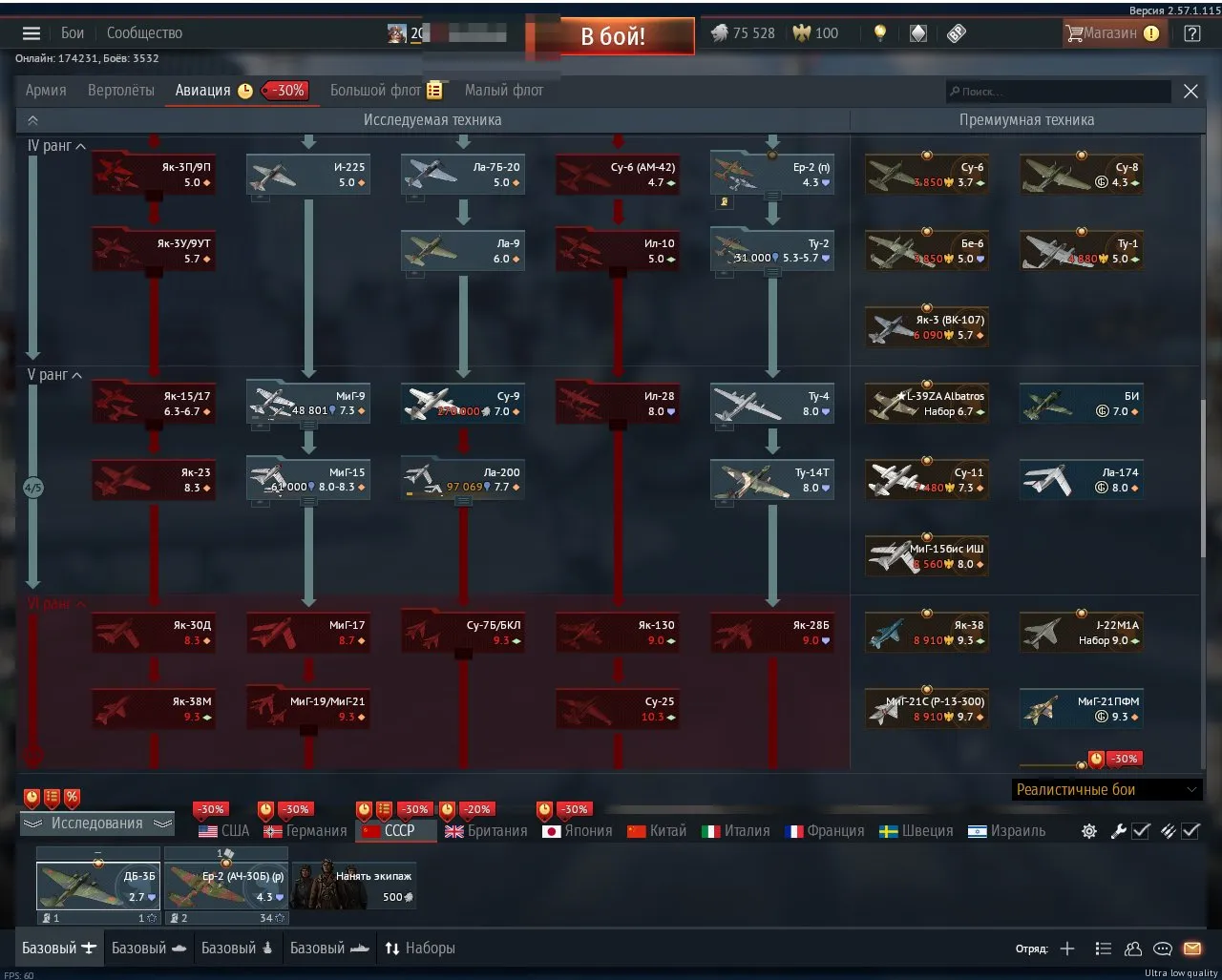Select the ДБ-3Б crew slot
Screen dimensions: 1222x980
[x=98, y=886]
